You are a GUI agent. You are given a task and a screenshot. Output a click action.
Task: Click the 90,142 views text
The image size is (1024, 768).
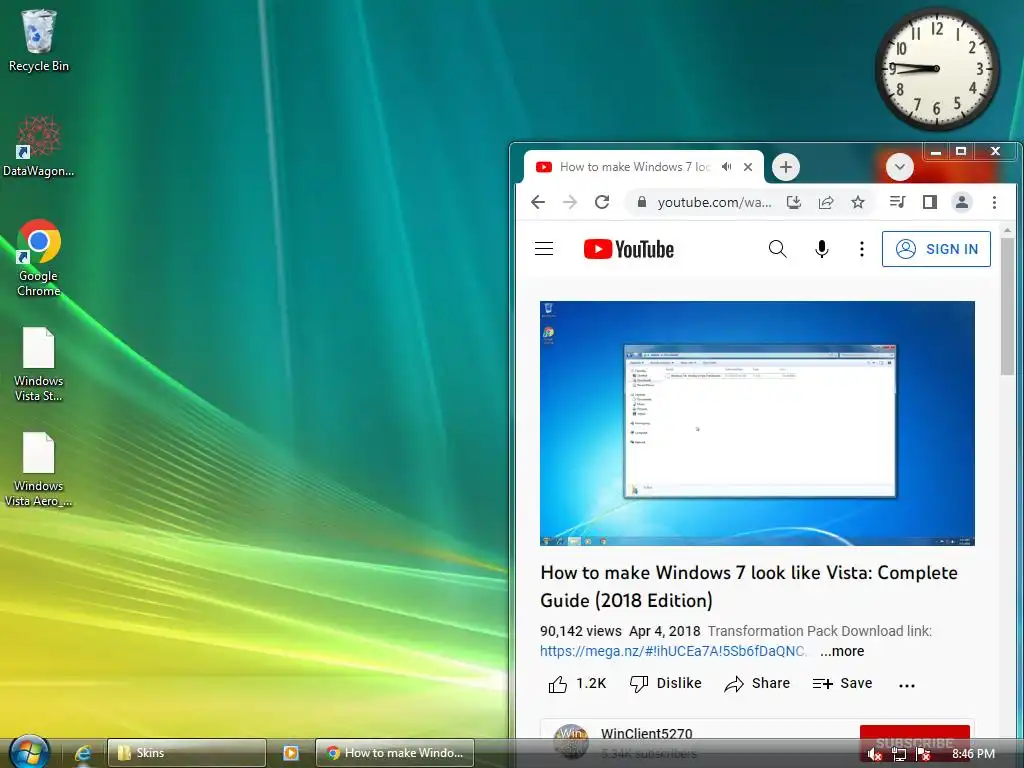tap(581, 632)
